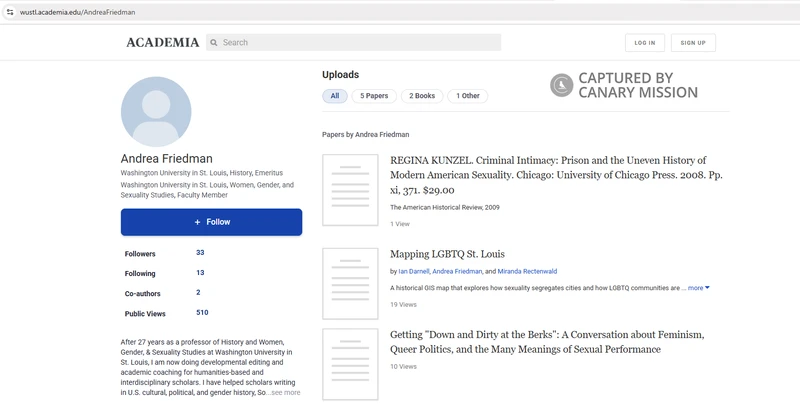Click 'History, Emeritus' affiliation line
Viewport: 800px width, 405px height.
coord(202,173)
